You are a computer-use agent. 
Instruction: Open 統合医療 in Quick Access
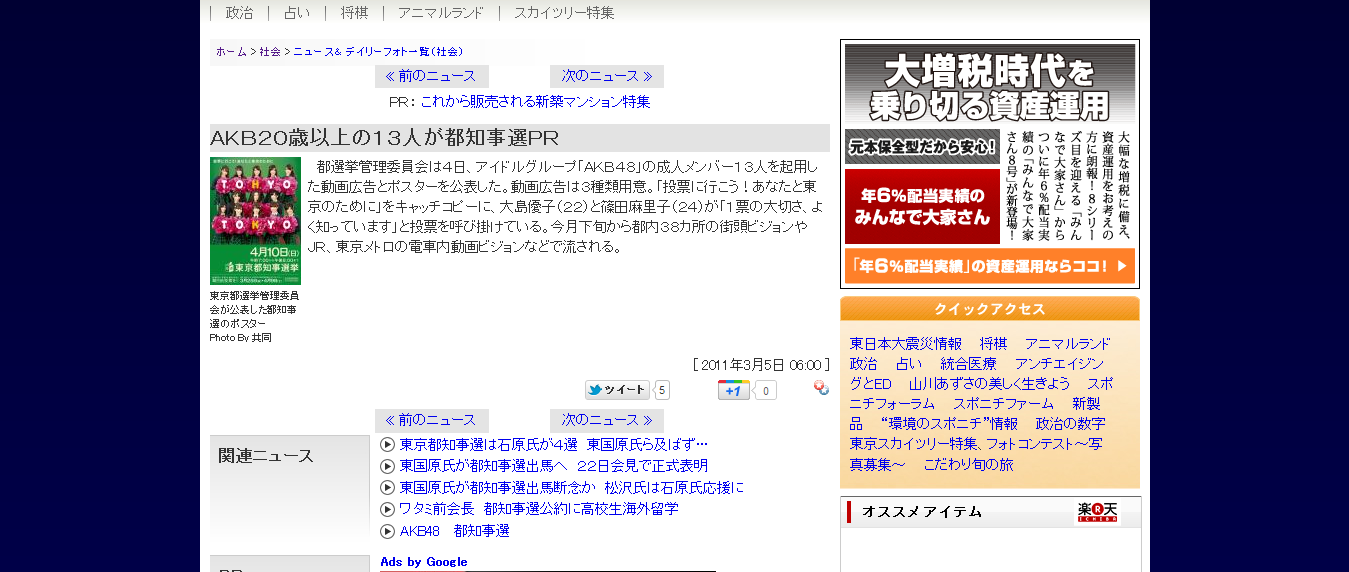tap(968, 364)
